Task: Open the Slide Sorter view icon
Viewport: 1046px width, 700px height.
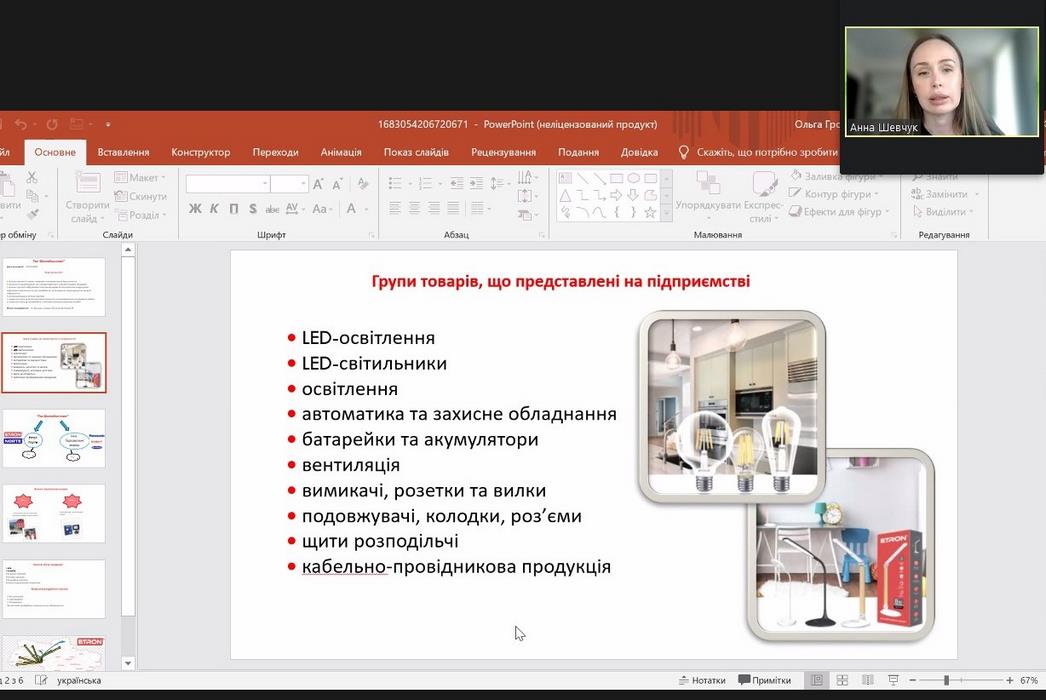Action: click(842, 680)
